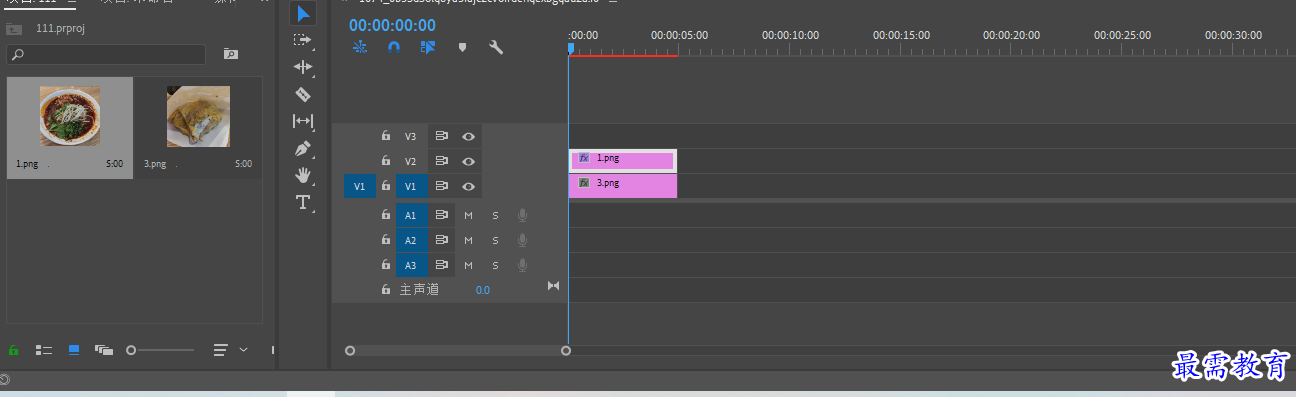The height and width of the screenshot is (397, 1296).
Task: Toggle sync lock for track V1
Action: coord(441,186)
